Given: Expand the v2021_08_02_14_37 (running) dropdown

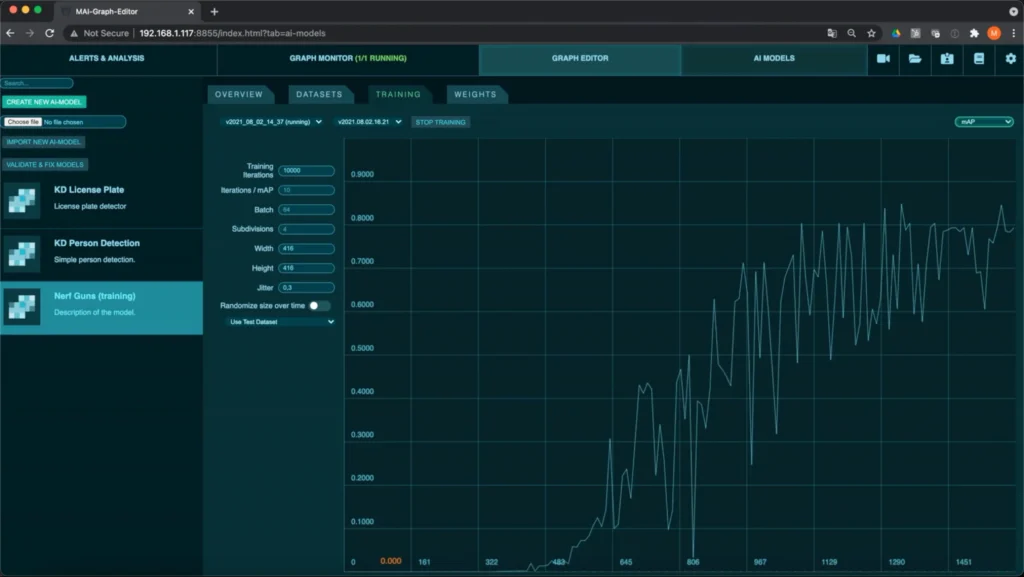Looking at the screenshot, I should [273, 122].
